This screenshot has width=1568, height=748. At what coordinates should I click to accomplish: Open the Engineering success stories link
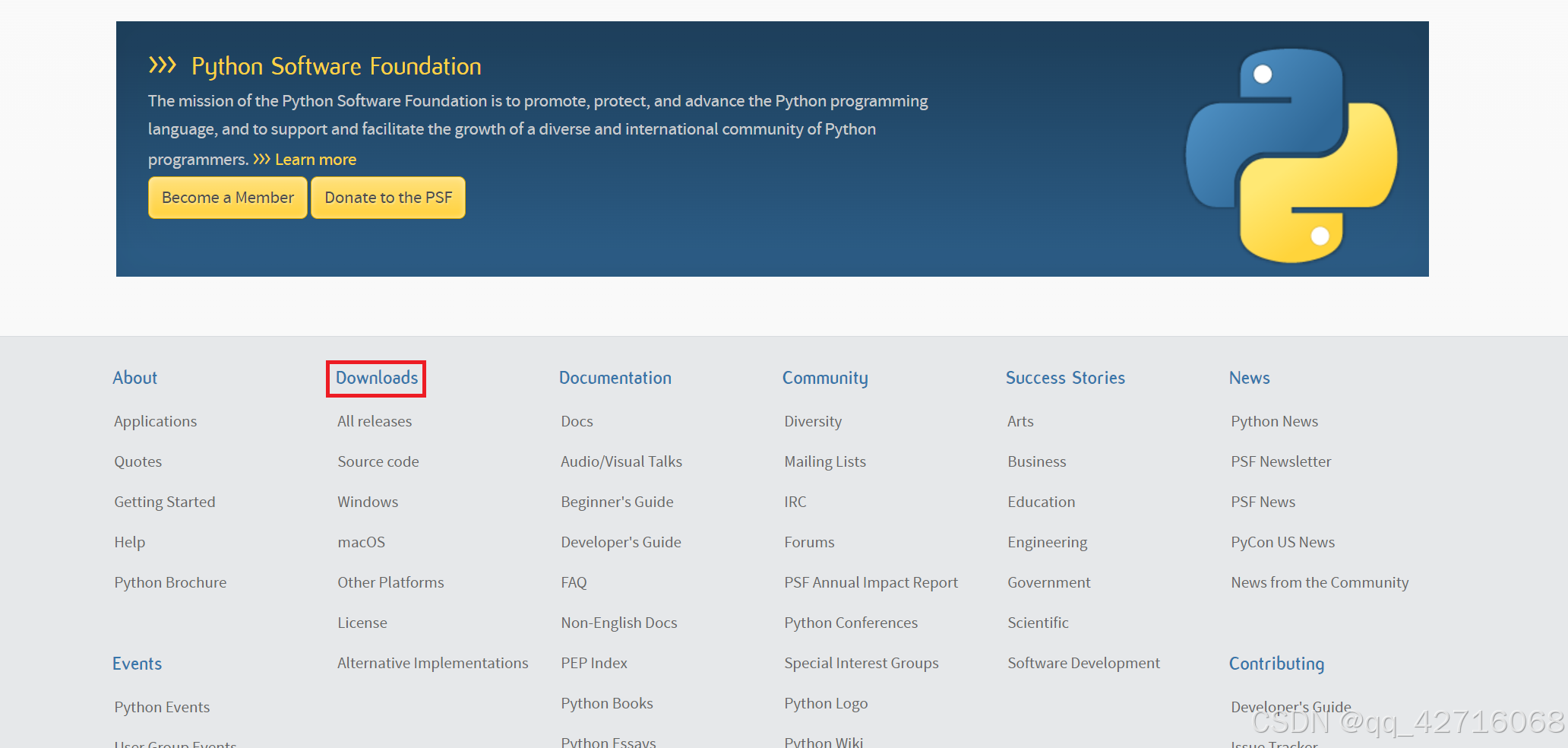[1048, 542]
